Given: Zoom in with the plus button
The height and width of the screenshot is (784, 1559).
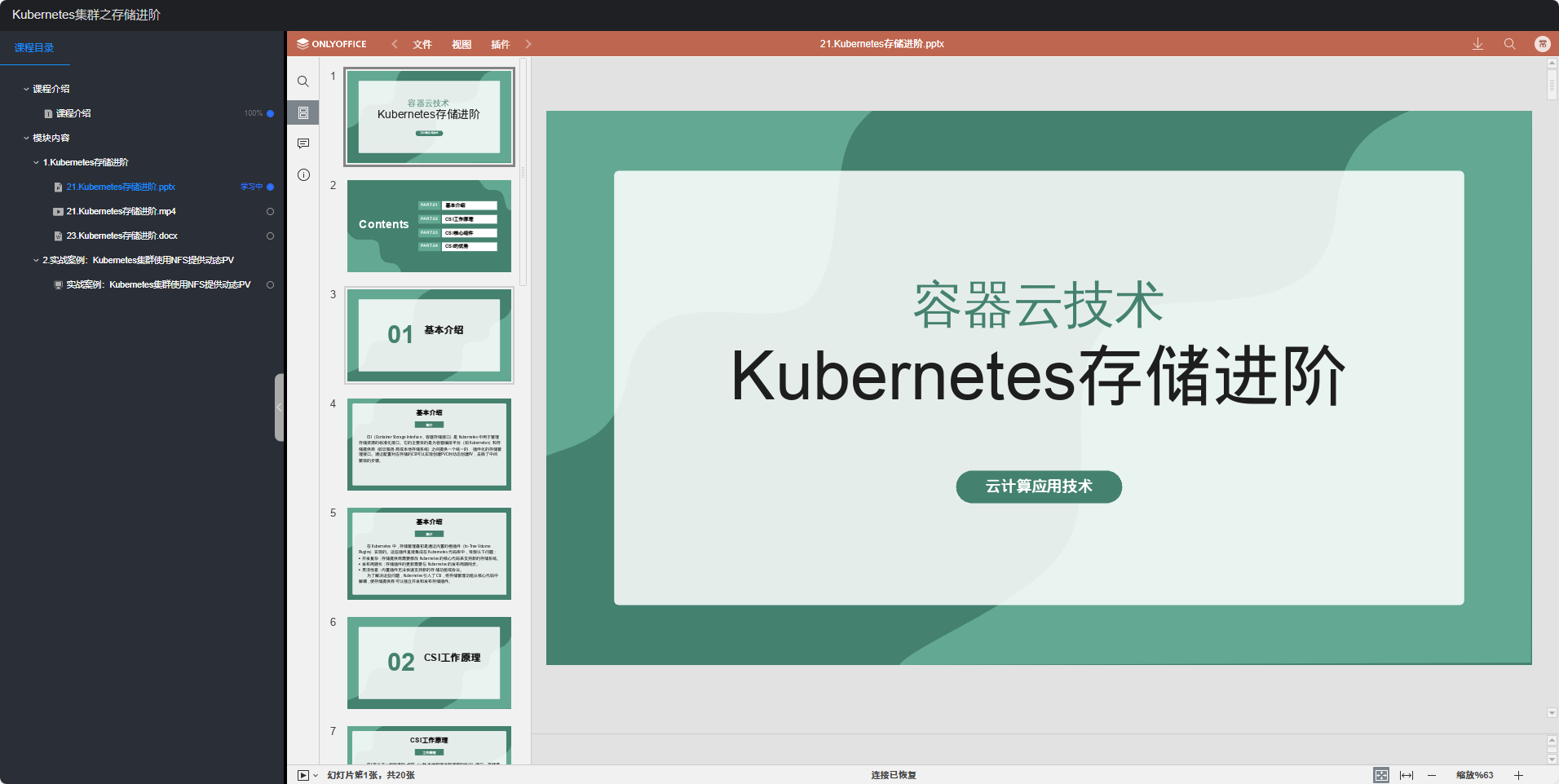Looking at the screenshot, I should point(1518,775).
